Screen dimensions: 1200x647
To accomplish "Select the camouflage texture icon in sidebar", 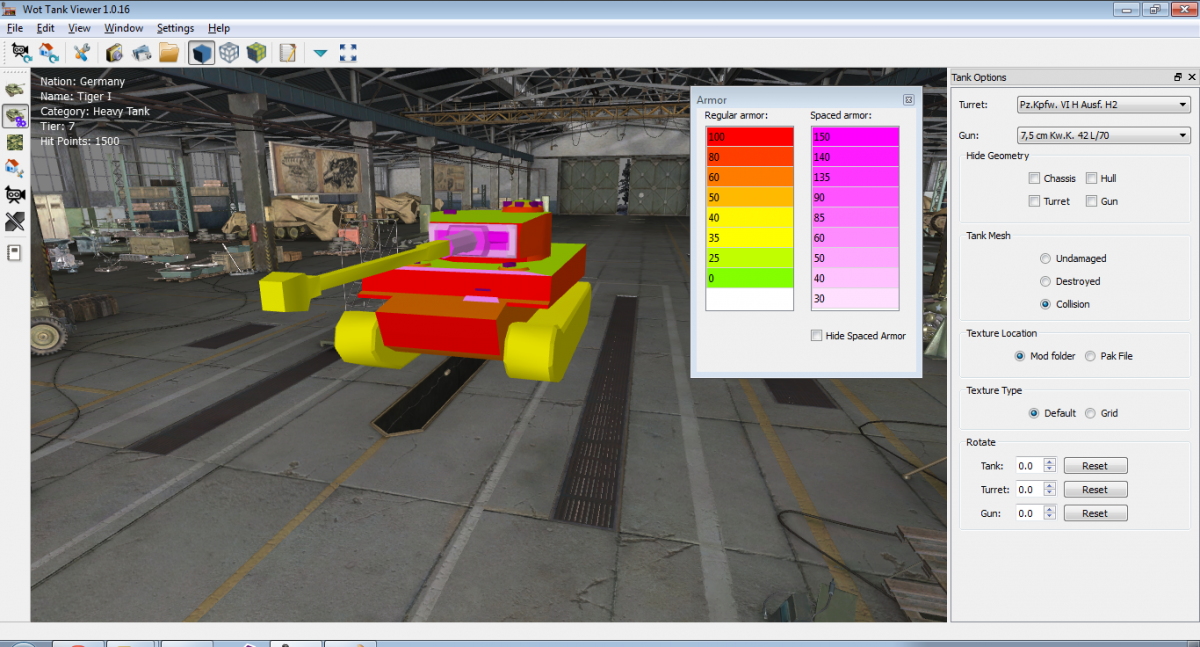I will [15, 142].
